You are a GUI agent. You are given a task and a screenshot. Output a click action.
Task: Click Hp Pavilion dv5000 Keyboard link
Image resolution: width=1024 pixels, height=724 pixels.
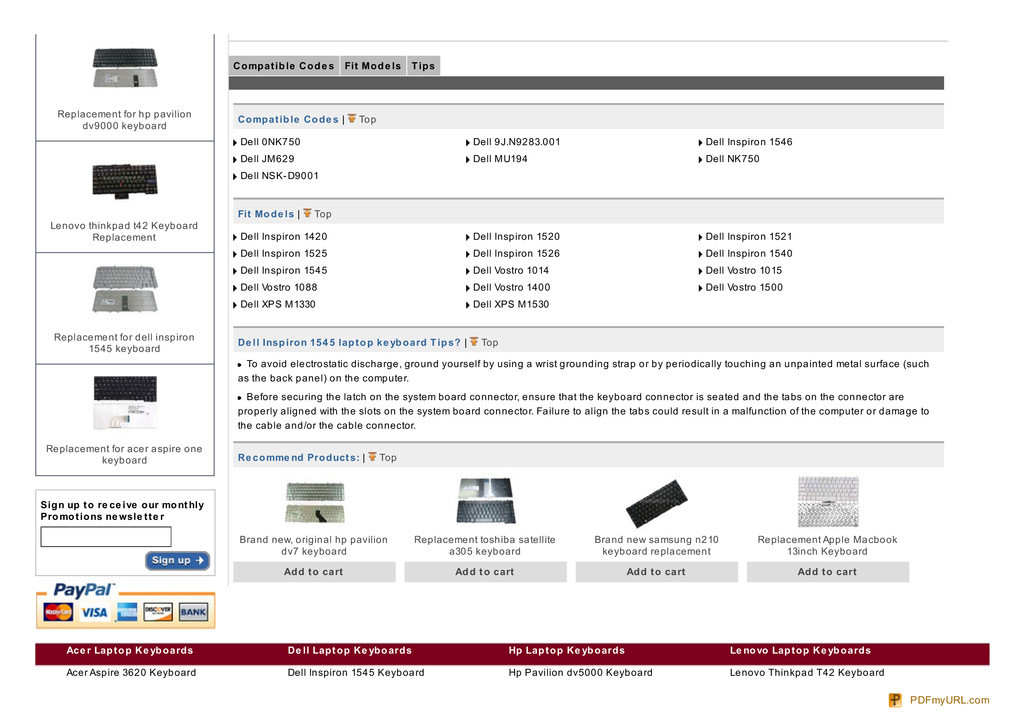pyautogui.click(x=581, y=672)
